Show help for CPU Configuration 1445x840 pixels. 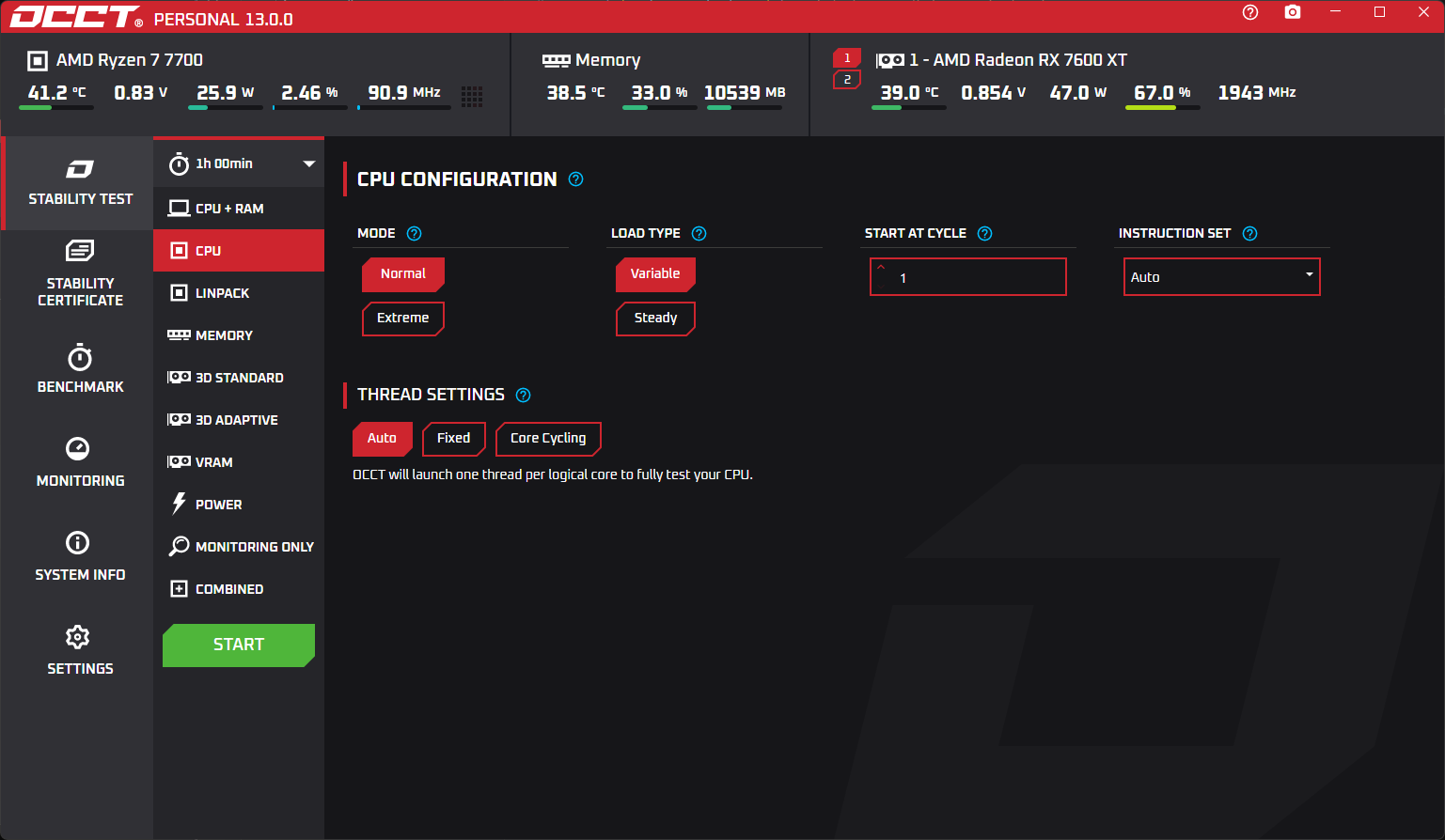tap(576, 179)
